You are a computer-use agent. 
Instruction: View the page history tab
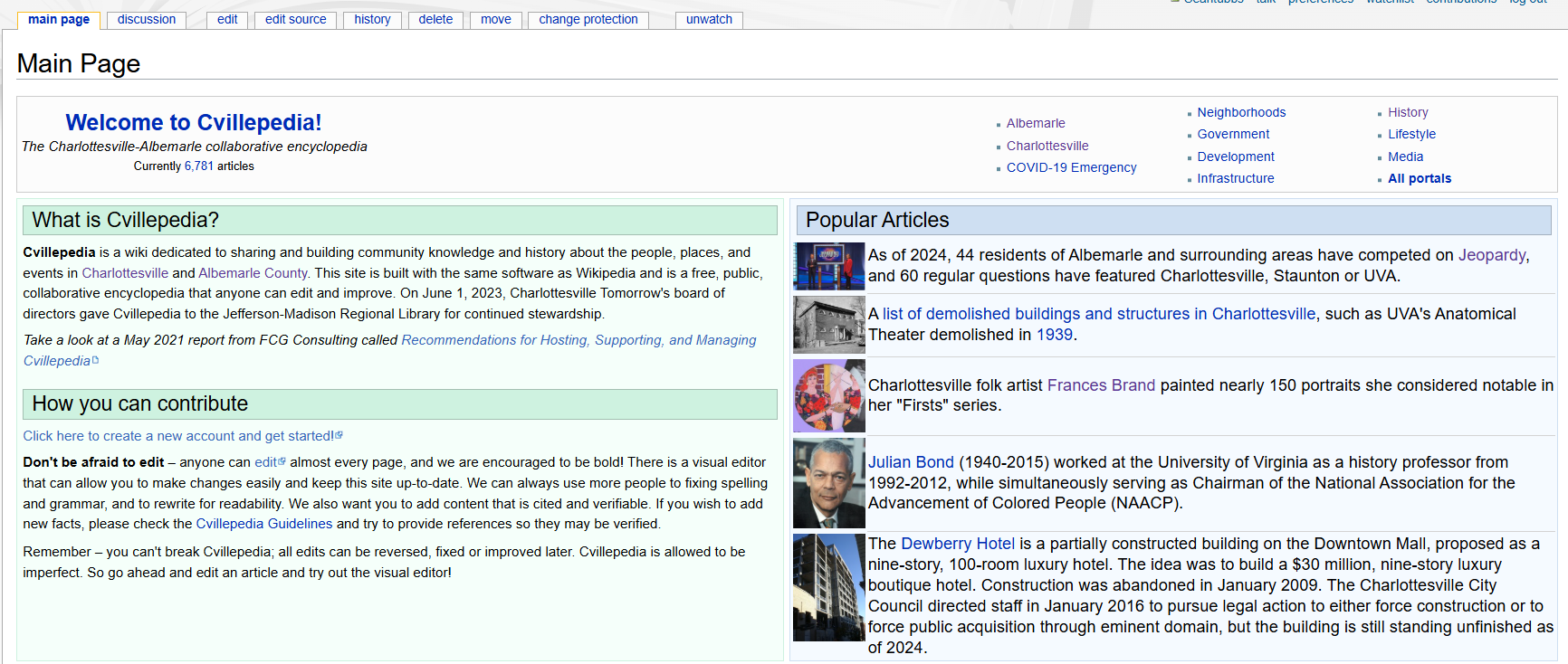point(372,20)
